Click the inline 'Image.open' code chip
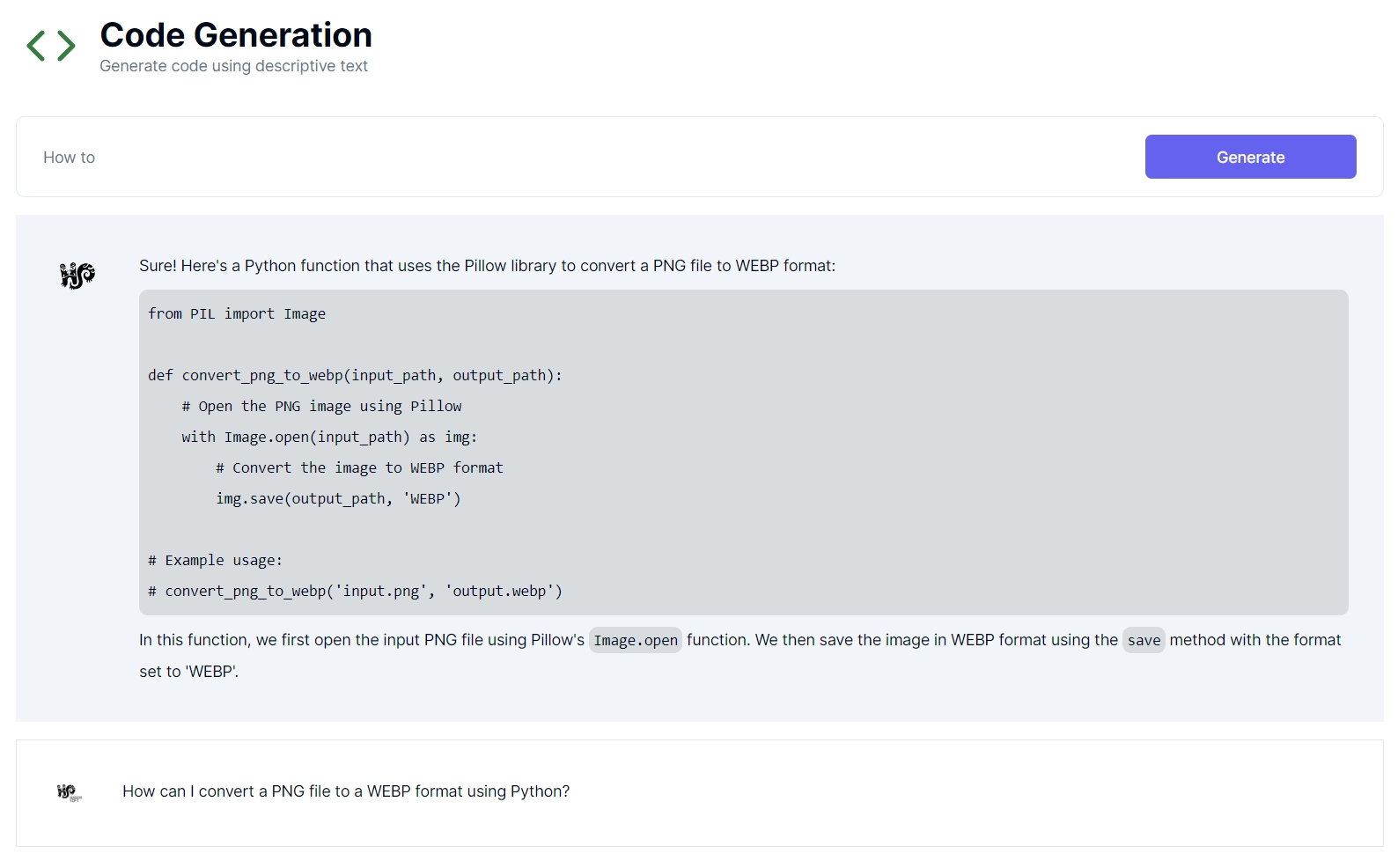 click(636, 640)
